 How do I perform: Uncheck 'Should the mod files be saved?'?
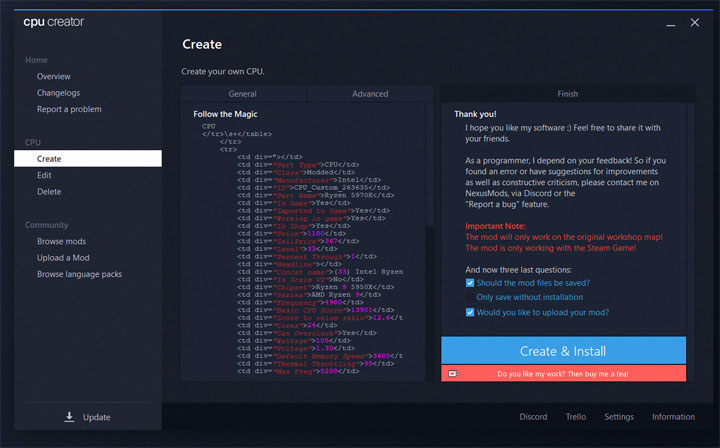coord(471,283)
